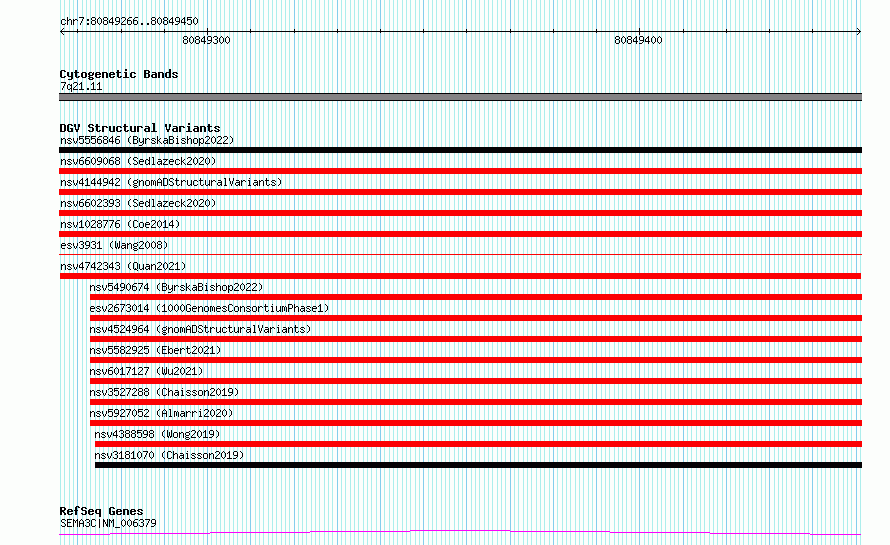Viewport: 890px width, 545px height.
Task: Click the red bar under nsv6017127
Action: pos(476,381)
